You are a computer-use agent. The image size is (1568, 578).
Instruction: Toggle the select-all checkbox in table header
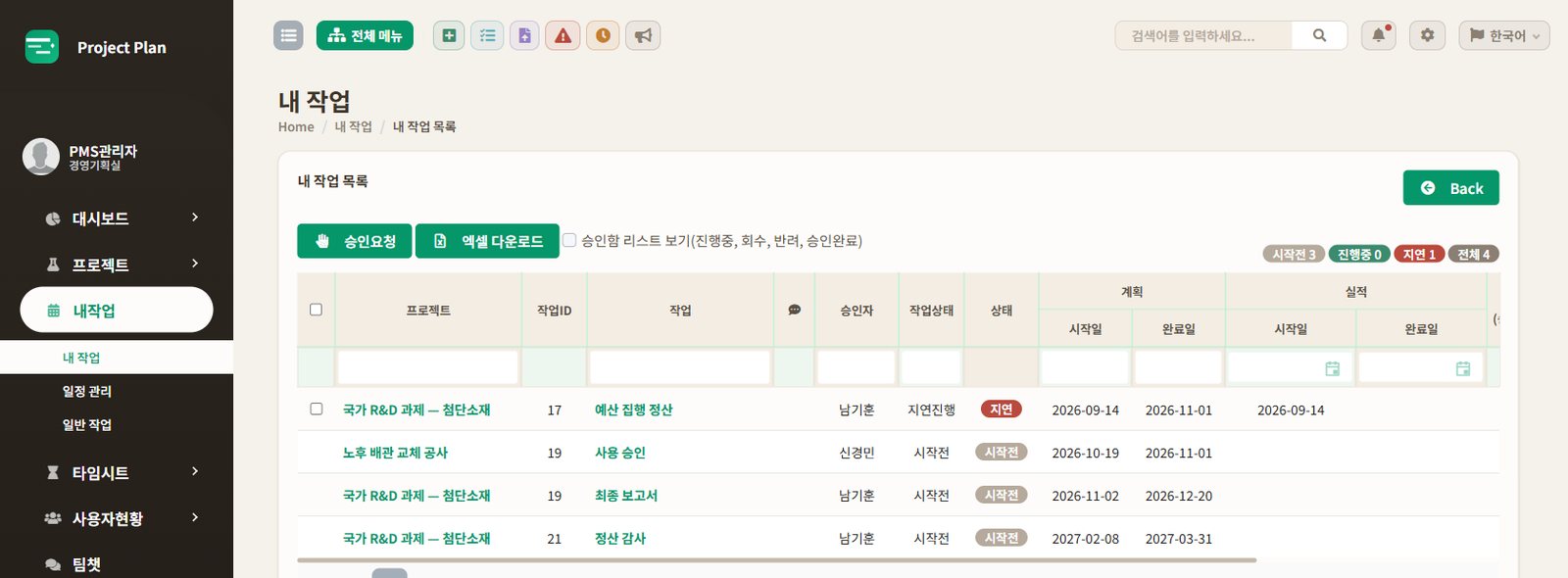tap(316, 310)
